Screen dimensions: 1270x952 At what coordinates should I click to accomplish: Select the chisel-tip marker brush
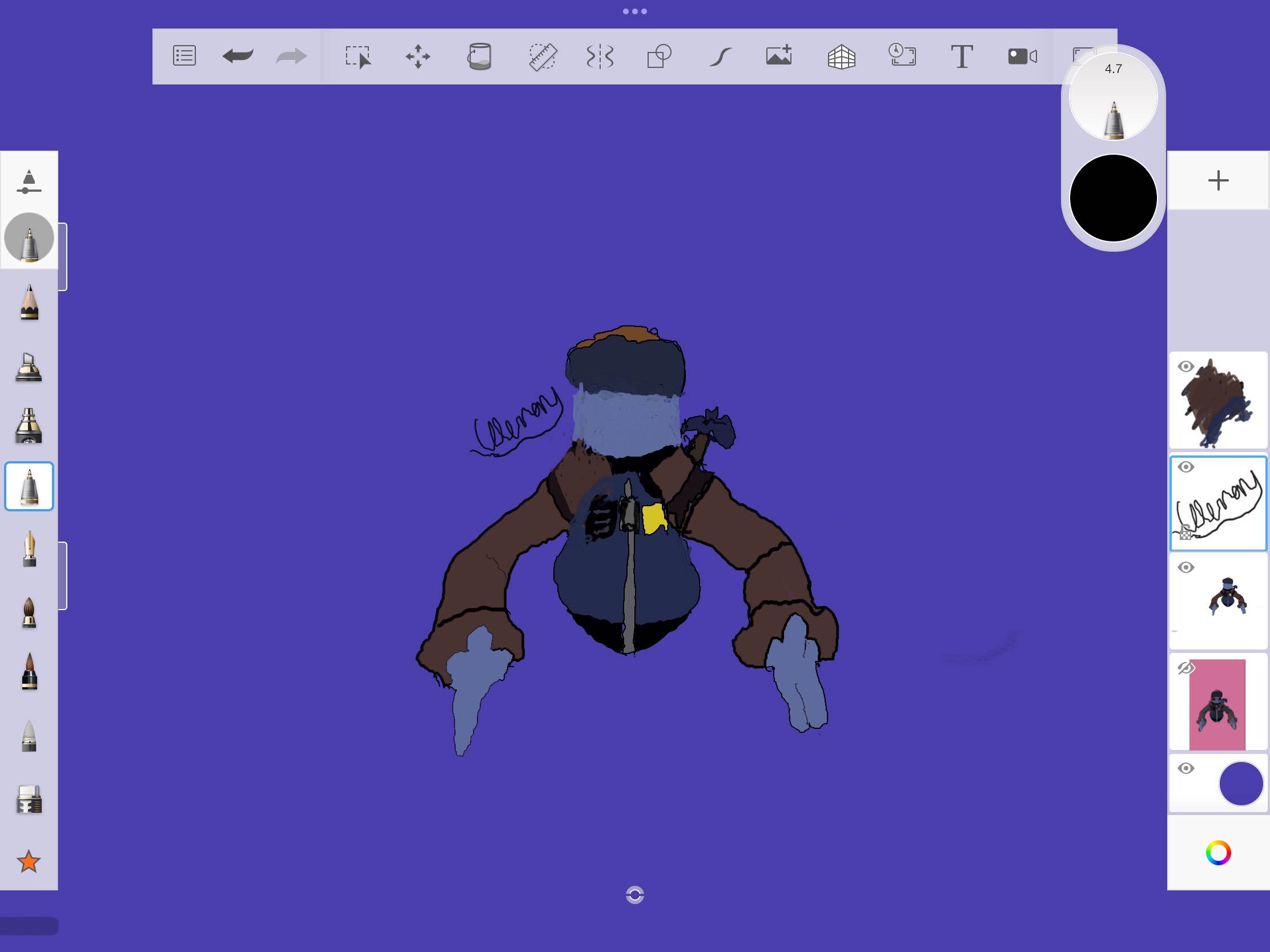29,366
